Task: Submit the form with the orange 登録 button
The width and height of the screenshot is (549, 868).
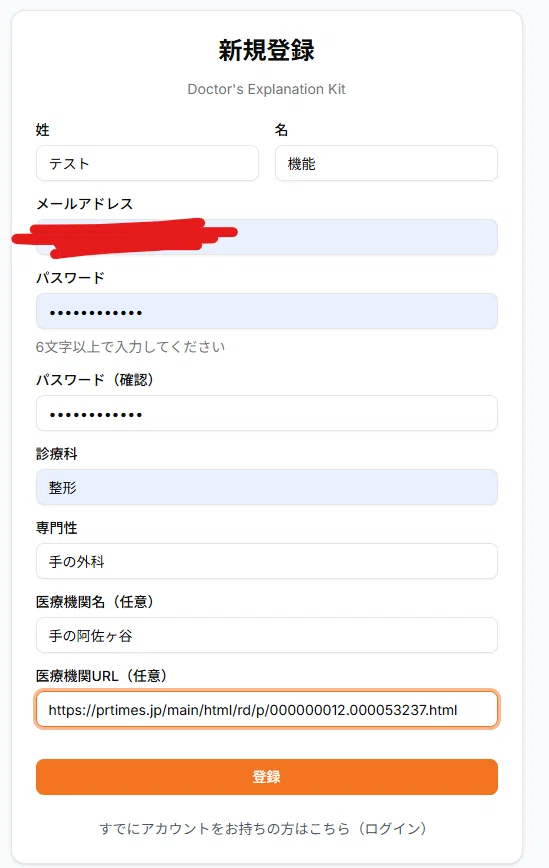Action: pyautogui.click(x=267, y=777)
